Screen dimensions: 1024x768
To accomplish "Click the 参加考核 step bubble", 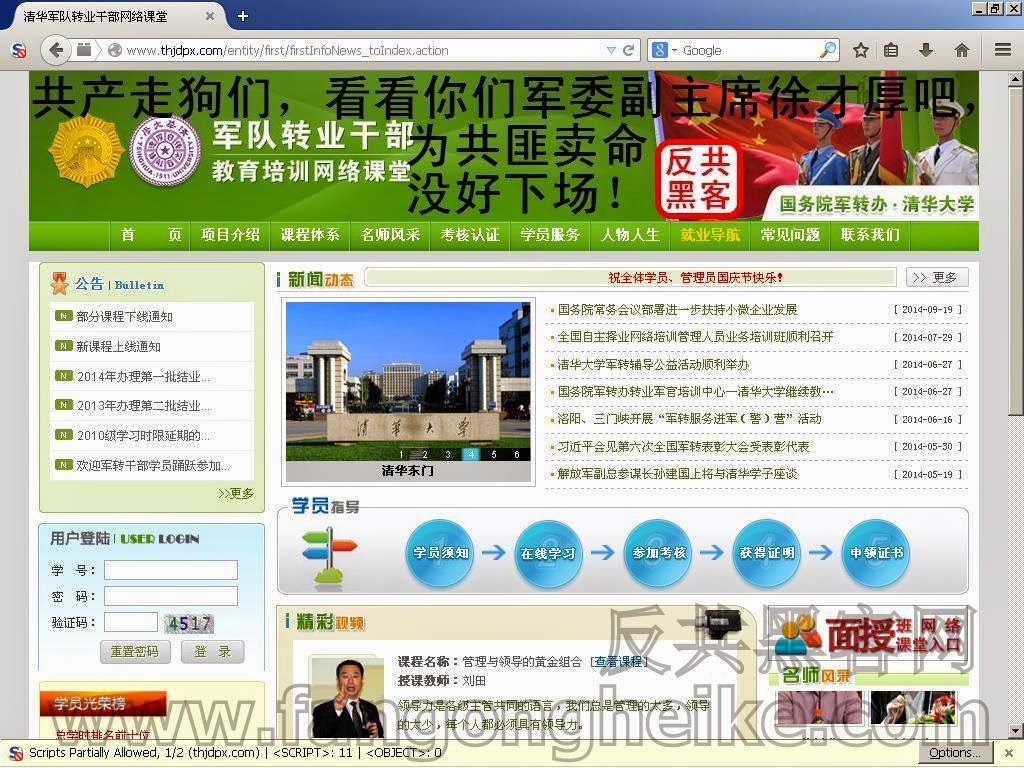I will 658,553.
